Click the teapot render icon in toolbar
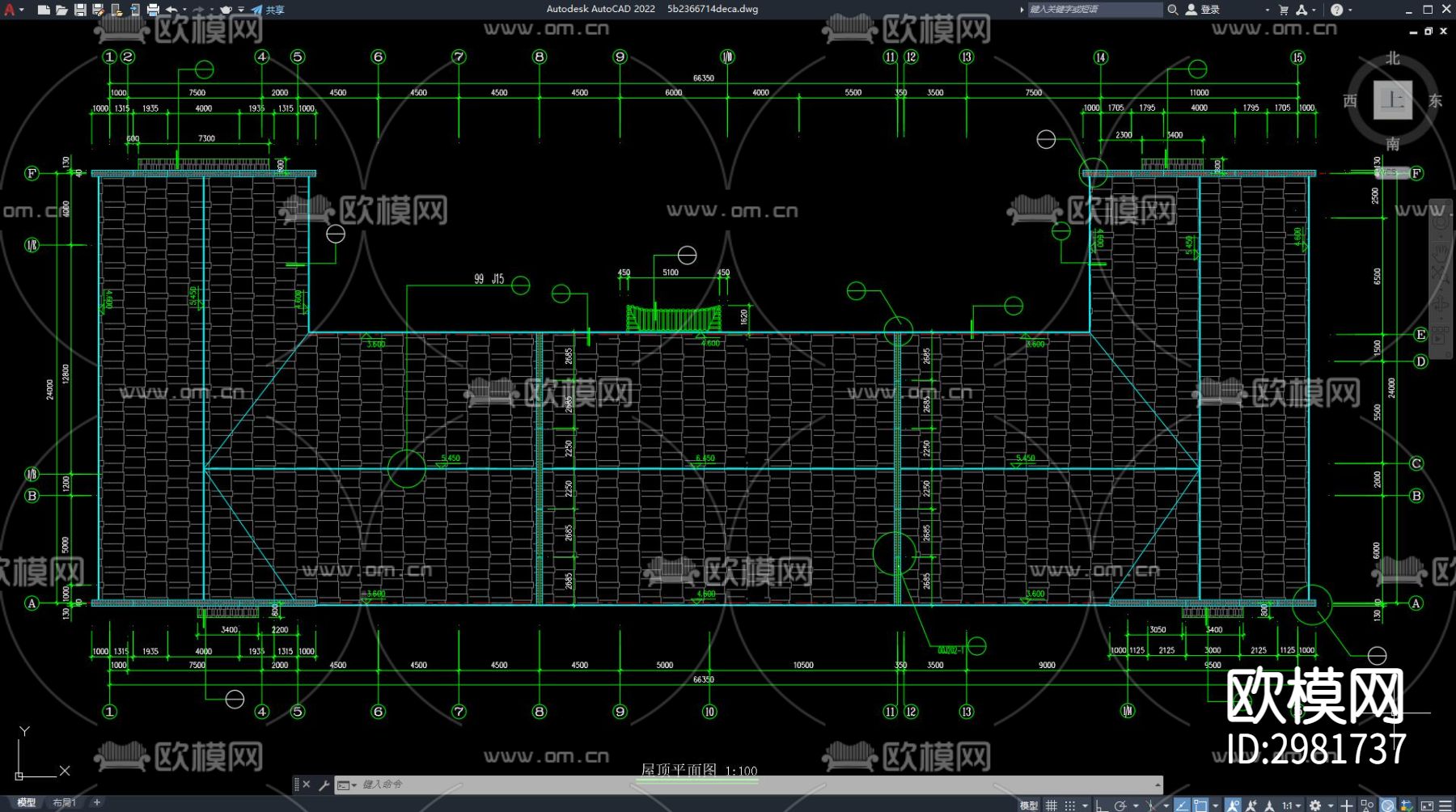 coord(226,10)
